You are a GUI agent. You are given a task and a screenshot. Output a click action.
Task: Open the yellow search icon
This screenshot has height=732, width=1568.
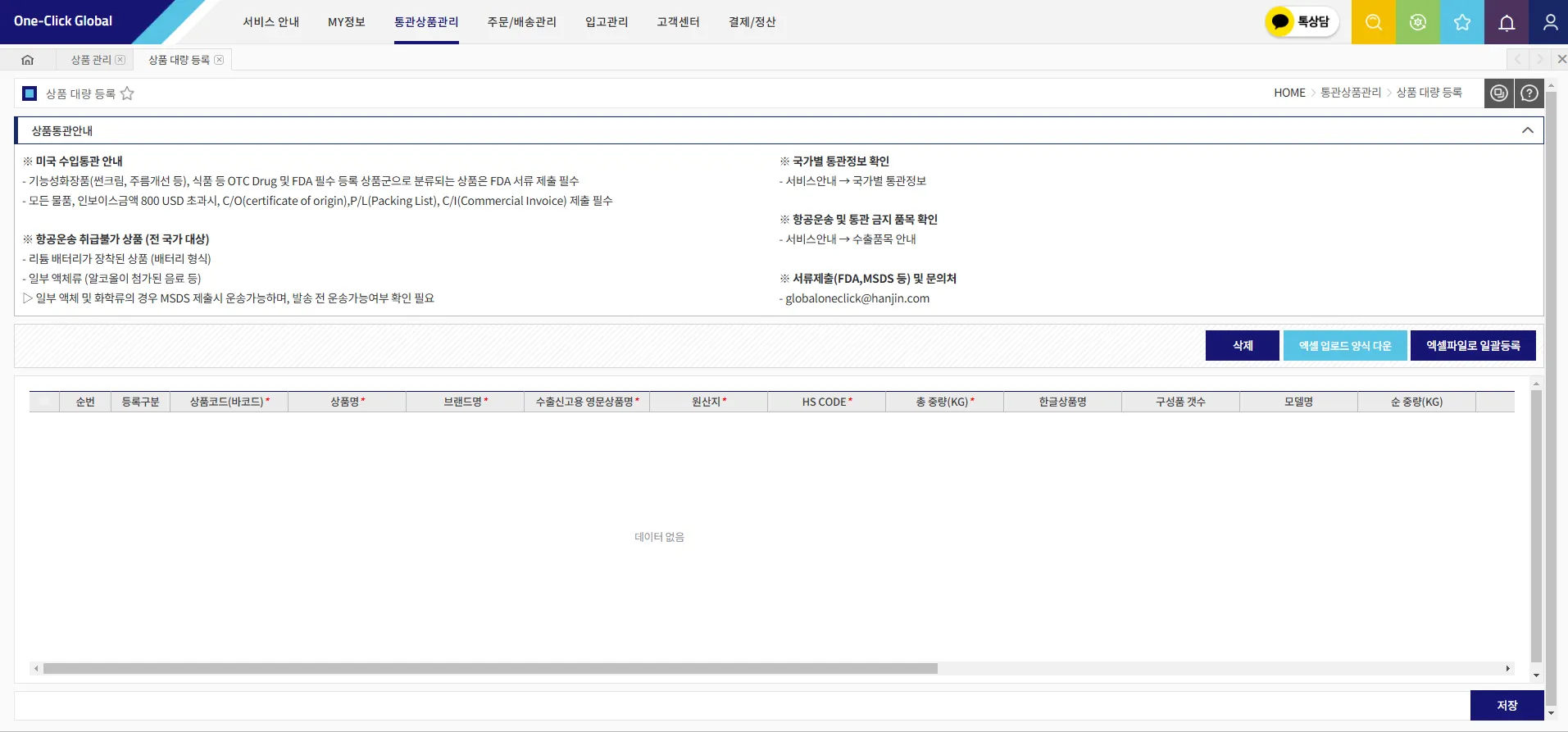(1373, 22)
